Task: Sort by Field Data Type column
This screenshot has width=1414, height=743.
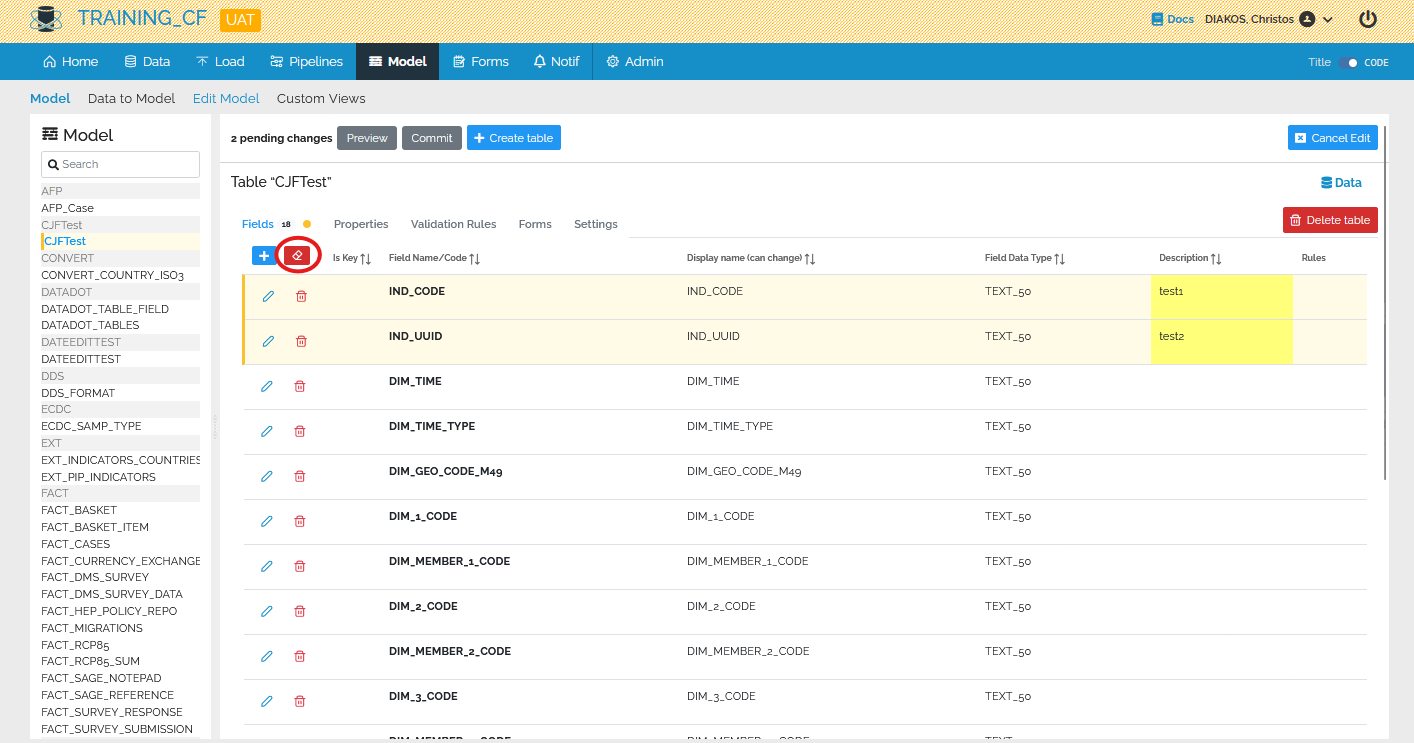Action: pyautogui.click(x=1059, y=259)
